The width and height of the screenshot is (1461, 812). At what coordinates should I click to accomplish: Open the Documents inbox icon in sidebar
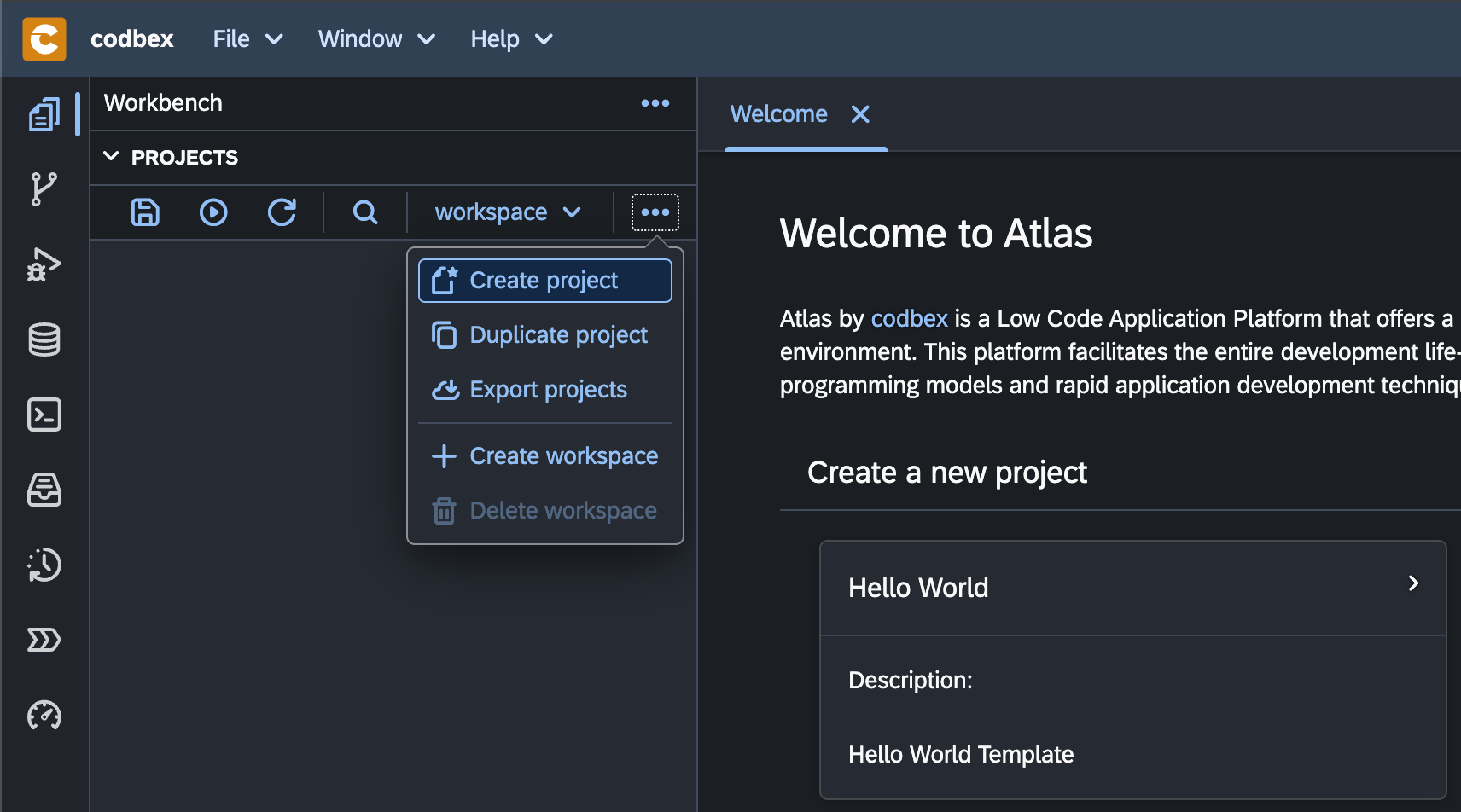click(44, 490)
